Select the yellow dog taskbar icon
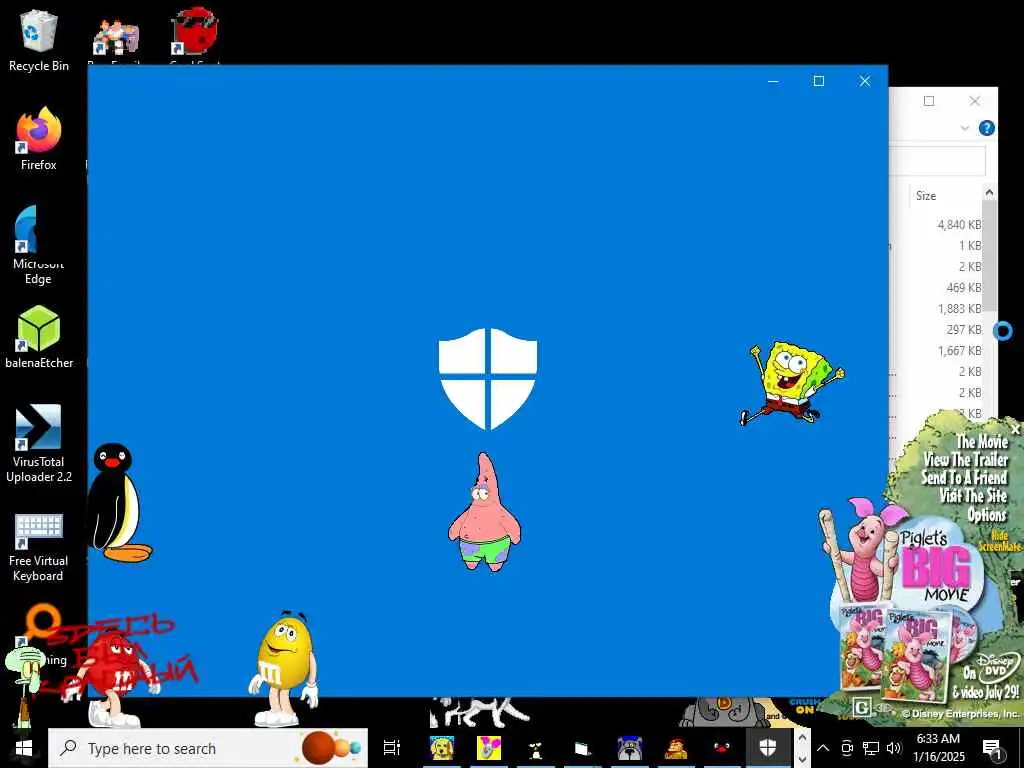This screenshot has height=768, width=1024. tap(442, 748)
